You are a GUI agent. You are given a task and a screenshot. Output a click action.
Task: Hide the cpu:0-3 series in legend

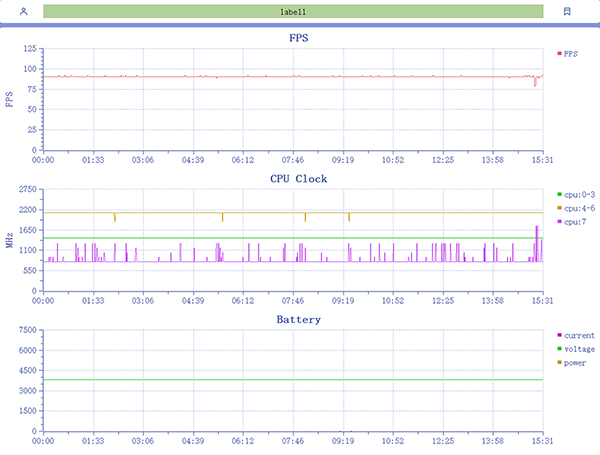point(577,194)
